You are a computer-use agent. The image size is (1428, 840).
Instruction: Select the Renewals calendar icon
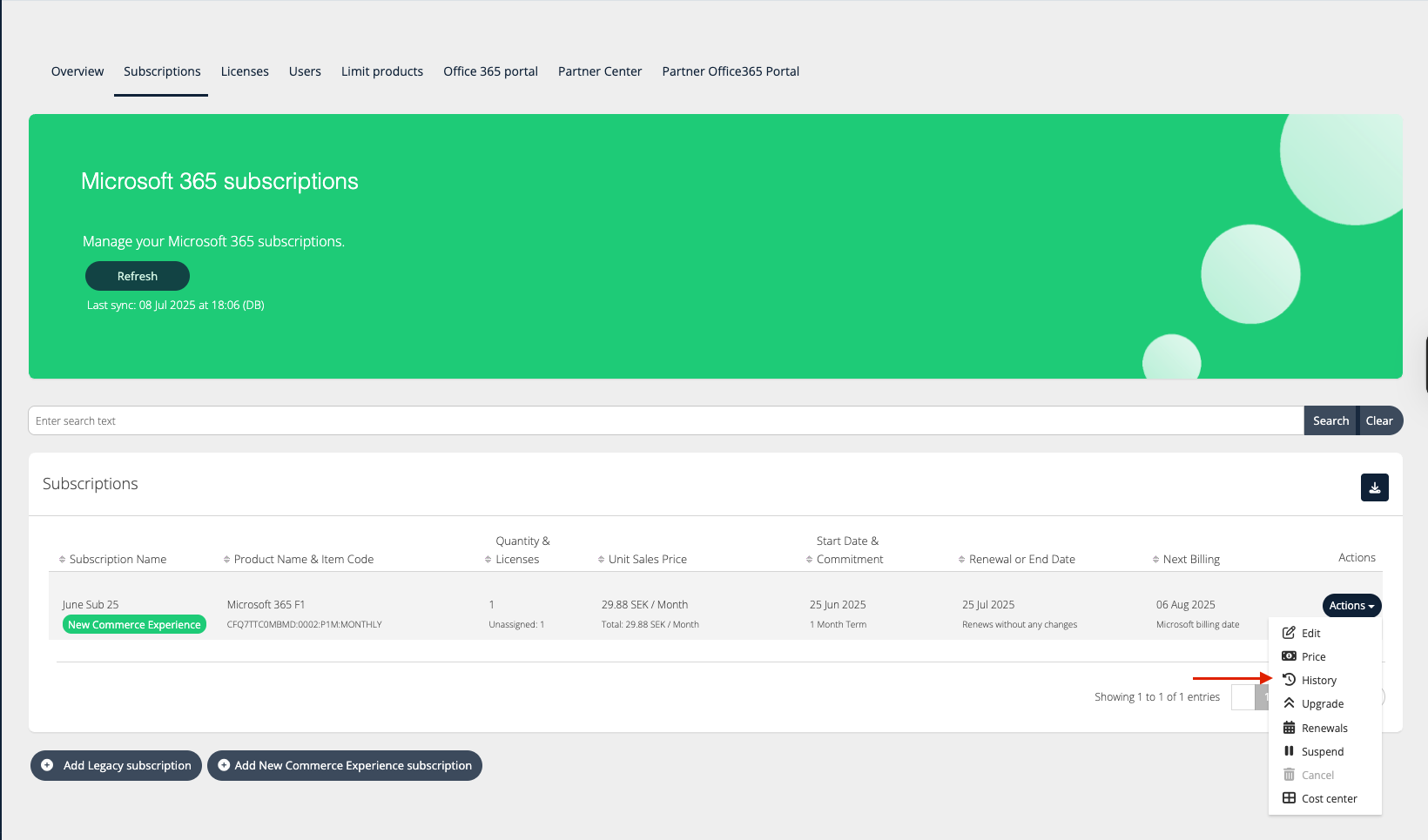1290,728
